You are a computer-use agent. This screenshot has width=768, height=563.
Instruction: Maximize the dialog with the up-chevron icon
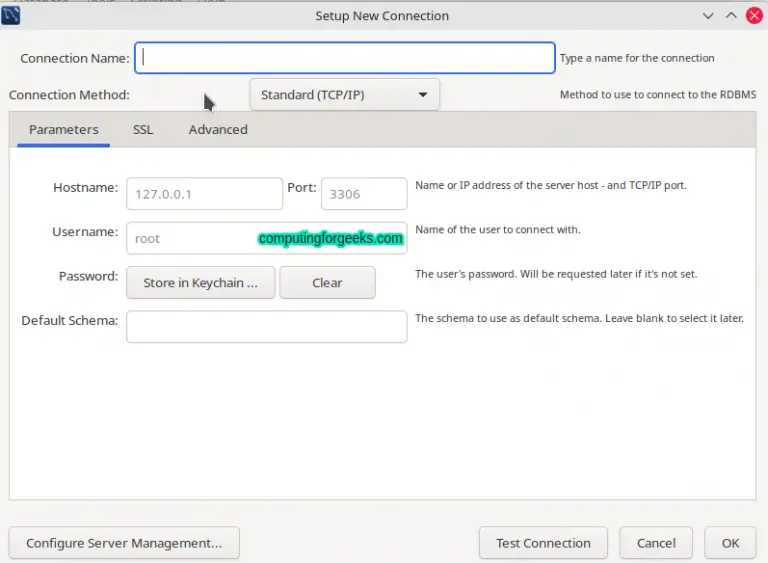coord(730,16)
